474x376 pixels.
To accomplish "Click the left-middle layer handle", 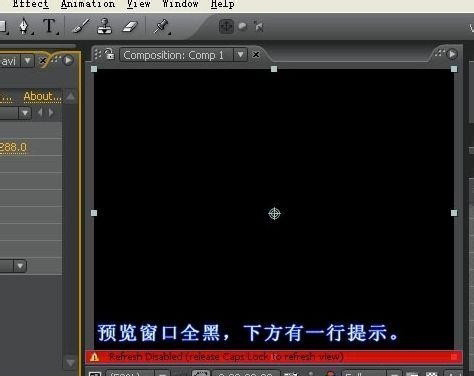I will pyautogui.click(x=94, y=213).
